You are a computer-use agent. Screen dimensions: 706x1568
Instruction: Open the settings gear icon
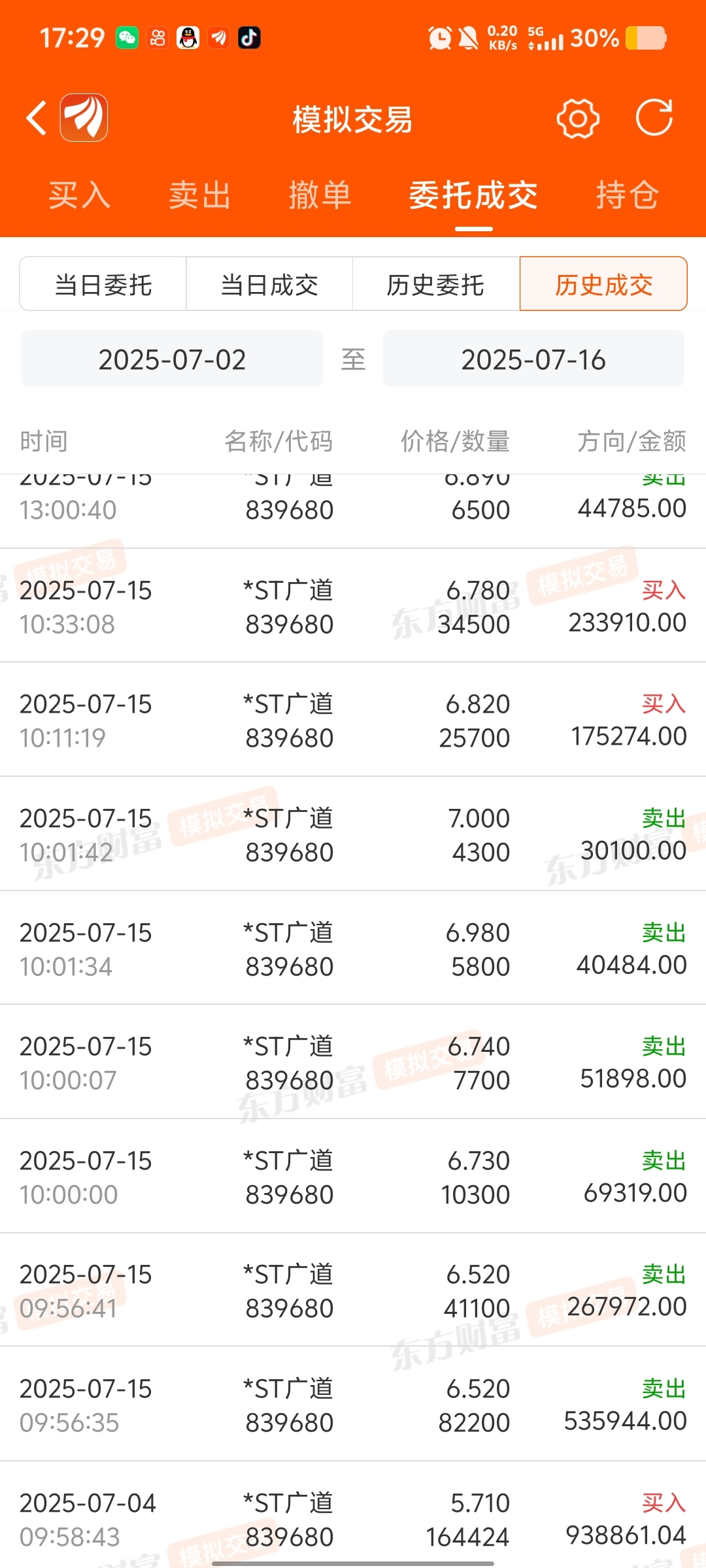(578, 118)
